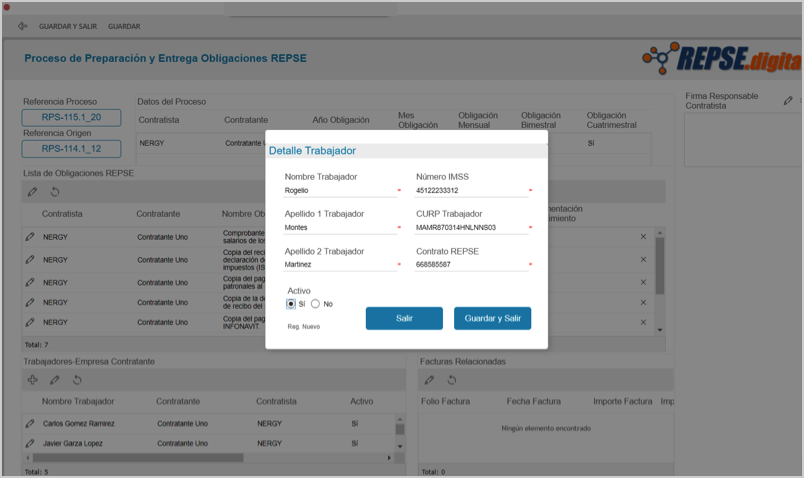Click row pencil for Copia de la de recibo obligation
Screen dimensions: 804x478
pyautogui.click(x=30, y=302)
